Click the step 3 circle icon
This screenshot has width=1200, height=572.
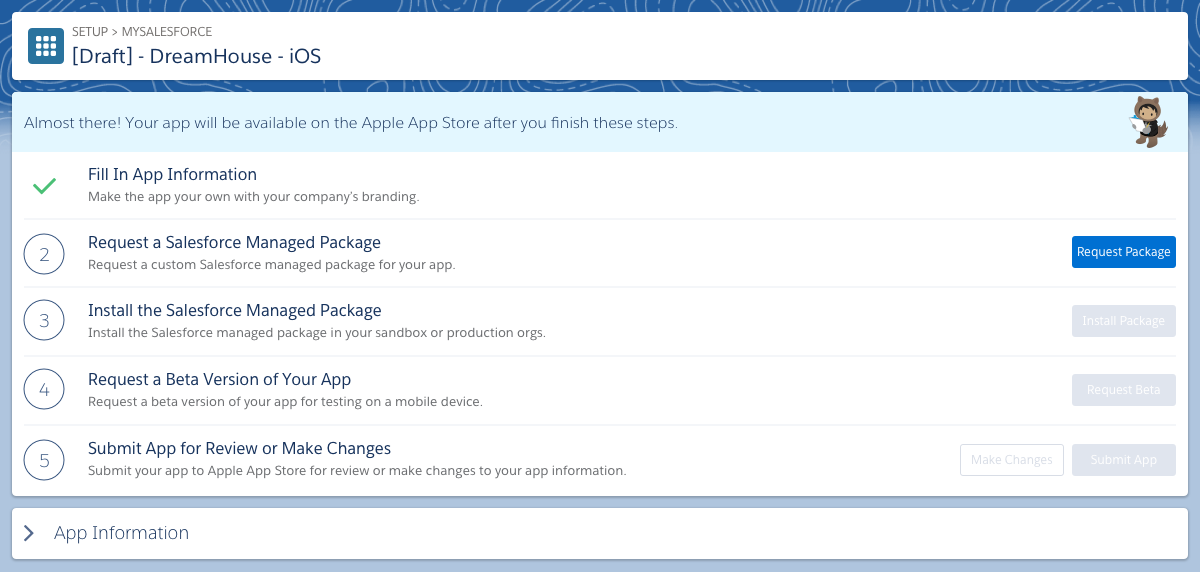[x=44, y=322]
